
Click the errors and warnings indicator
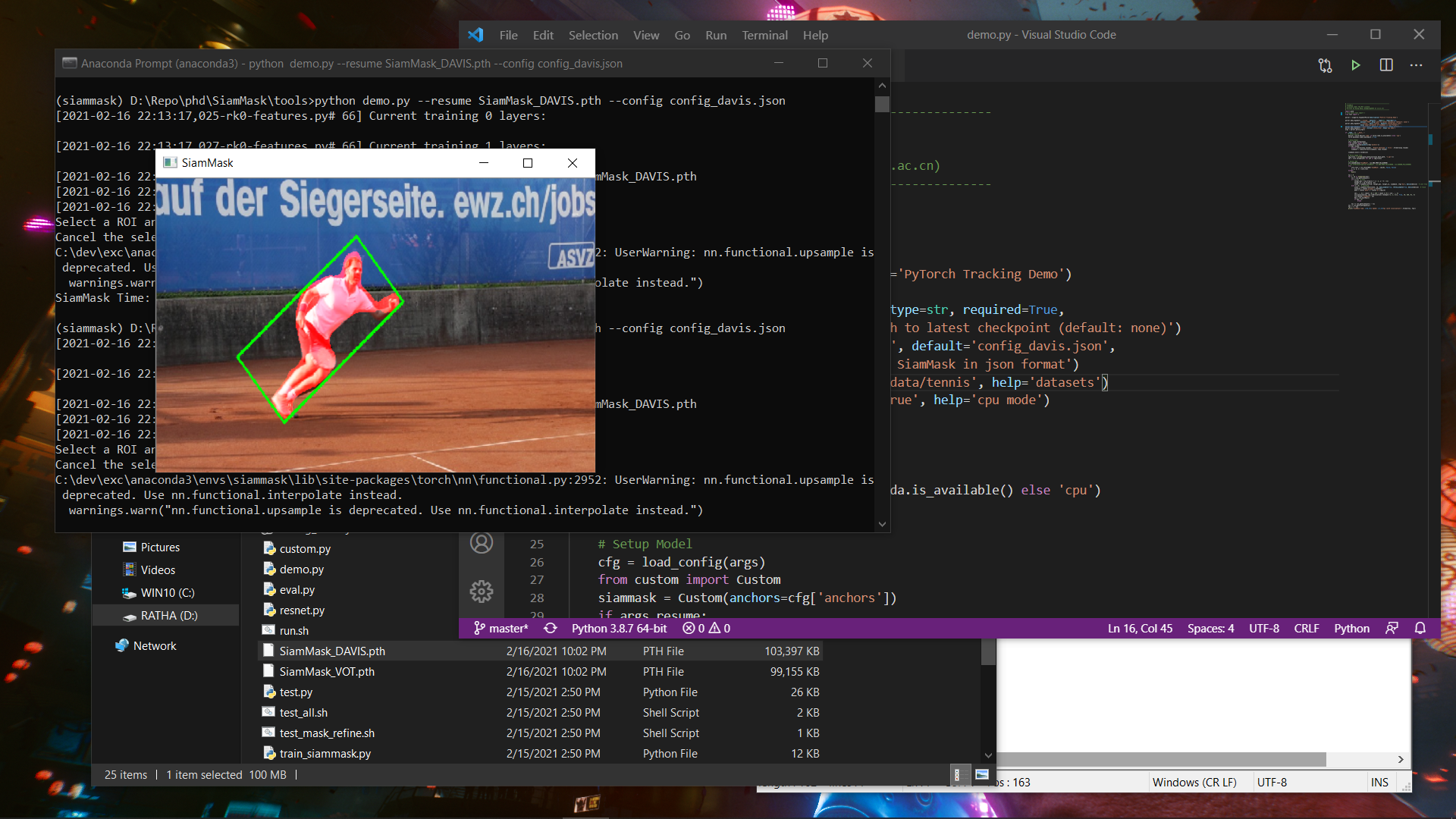(x=706, y=628)
